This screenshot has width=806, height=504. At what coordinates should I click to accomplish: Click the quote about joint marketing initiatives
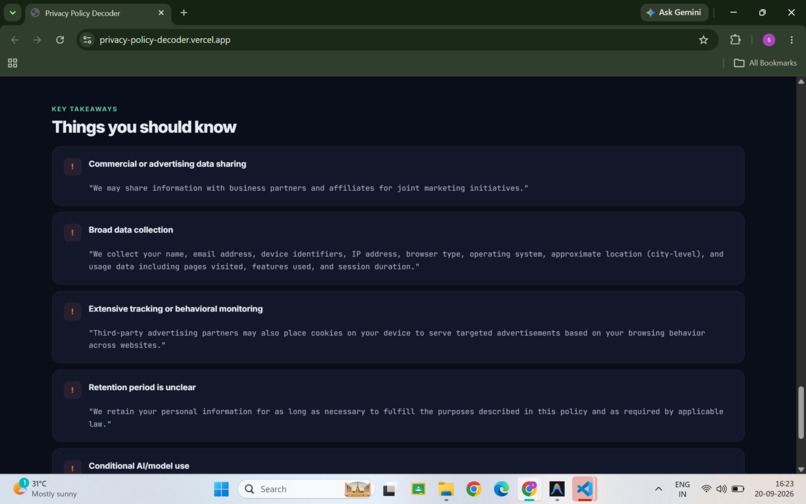coord(308,188)
